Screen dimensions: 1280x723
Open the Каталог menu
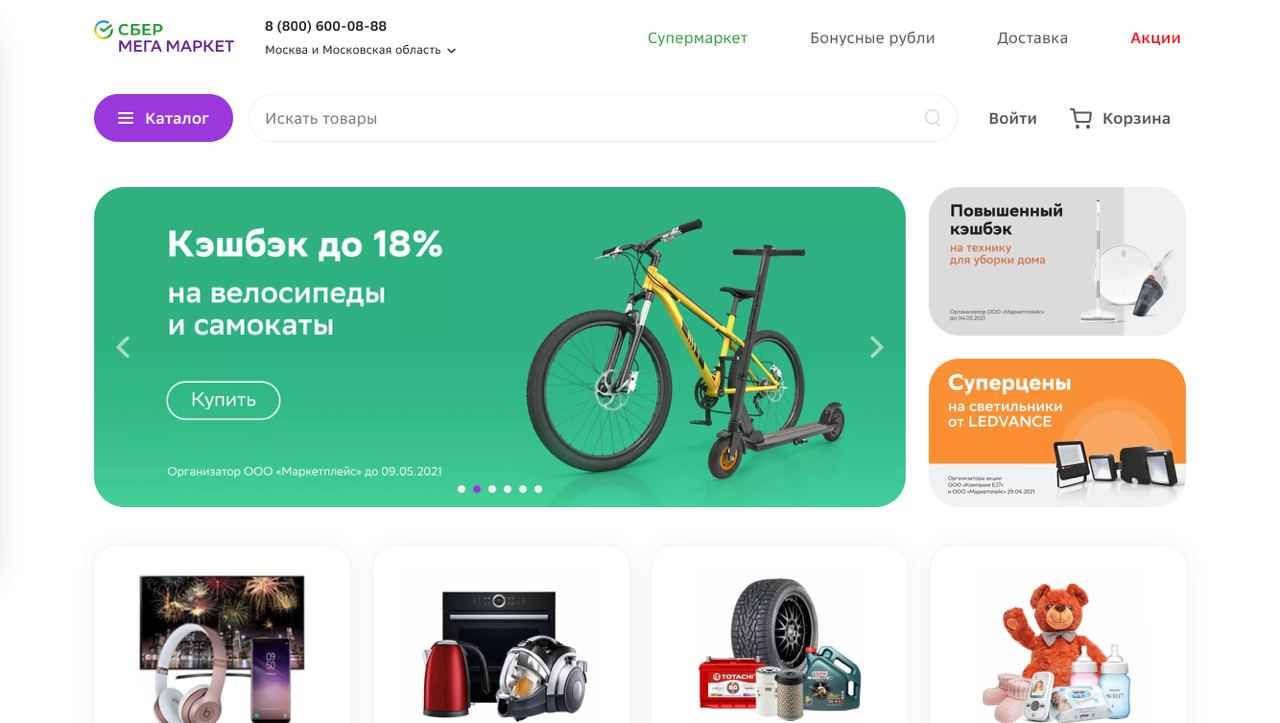point(163,118)
